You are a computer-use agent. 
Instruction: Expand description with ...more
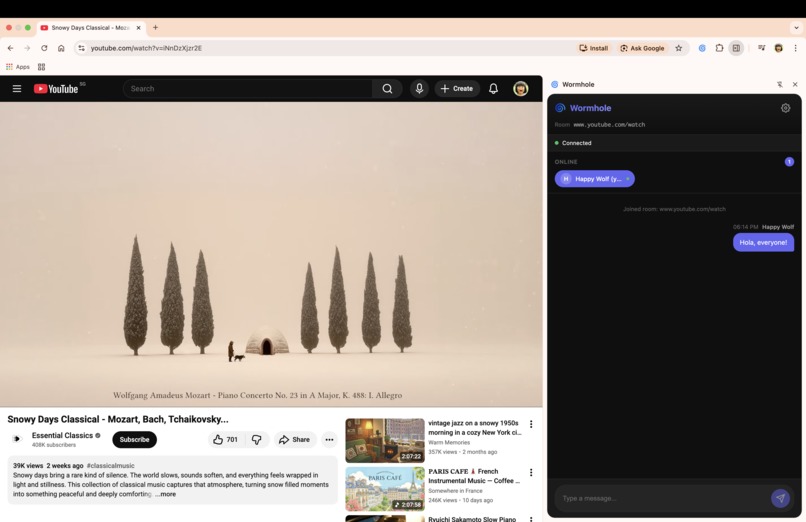coord(166,494)
